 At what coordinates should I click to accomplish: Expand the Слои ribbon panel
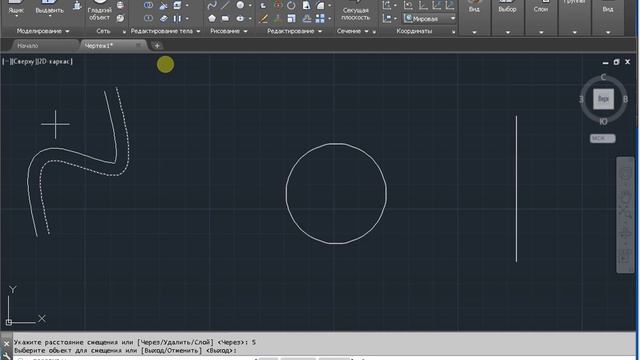click(541, 32)
